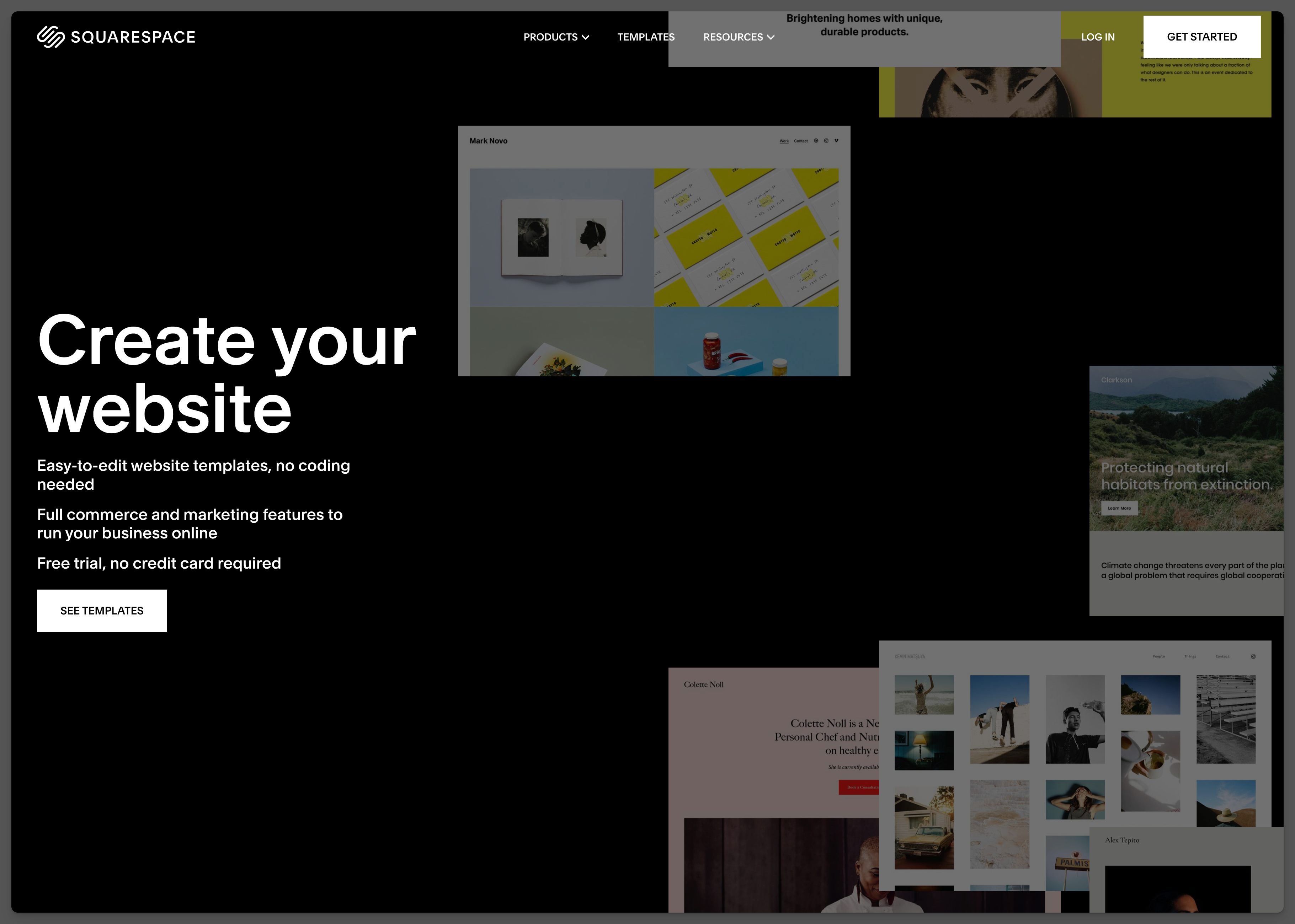Click the Work link in Mark Novo preview
This screenshot has height=924, width=1295.
784,141
